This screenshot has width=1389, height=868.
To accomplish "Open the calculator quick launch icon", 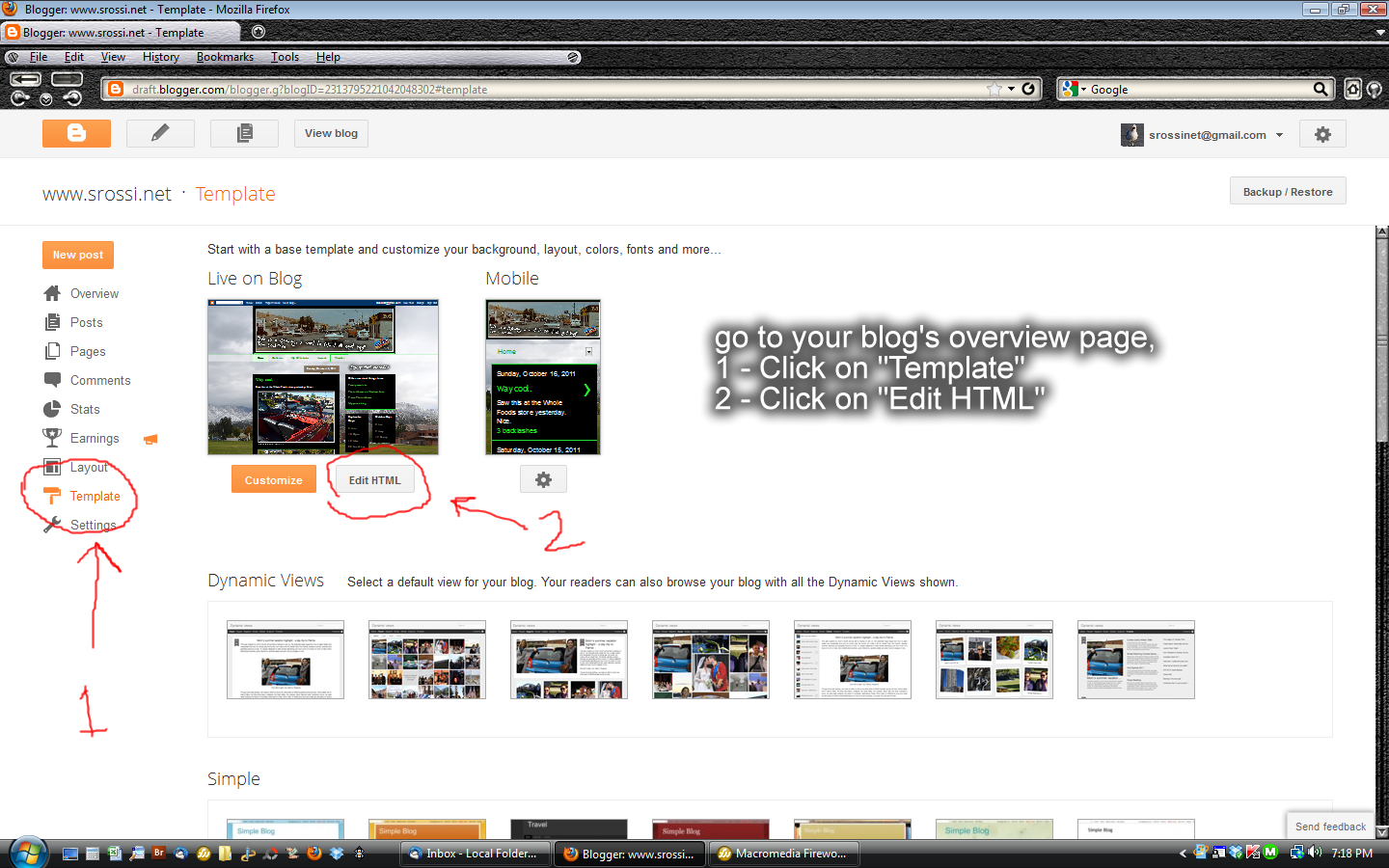I will point(93,854).
